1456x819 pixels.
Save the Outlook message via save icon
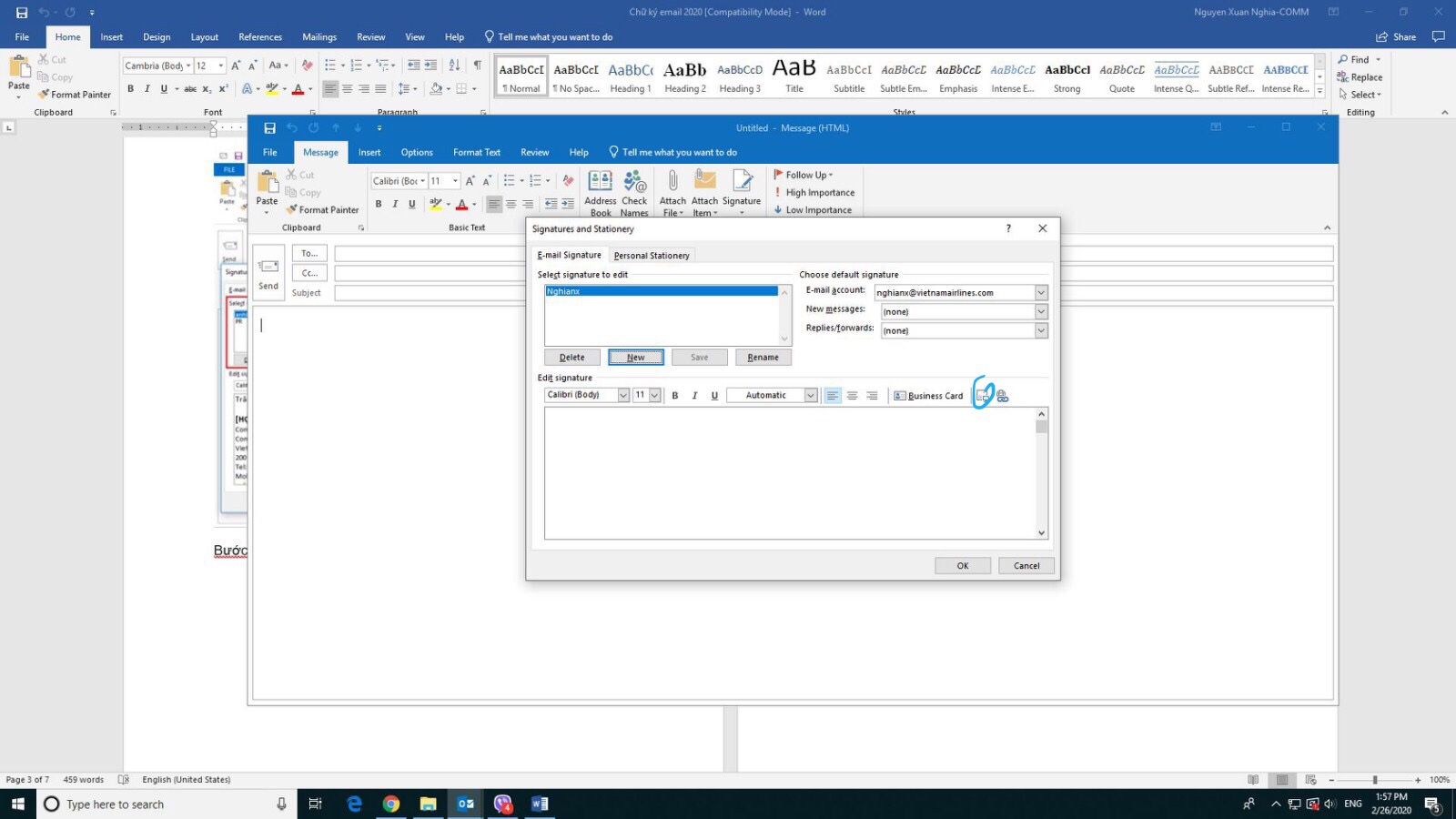point(269,128)
